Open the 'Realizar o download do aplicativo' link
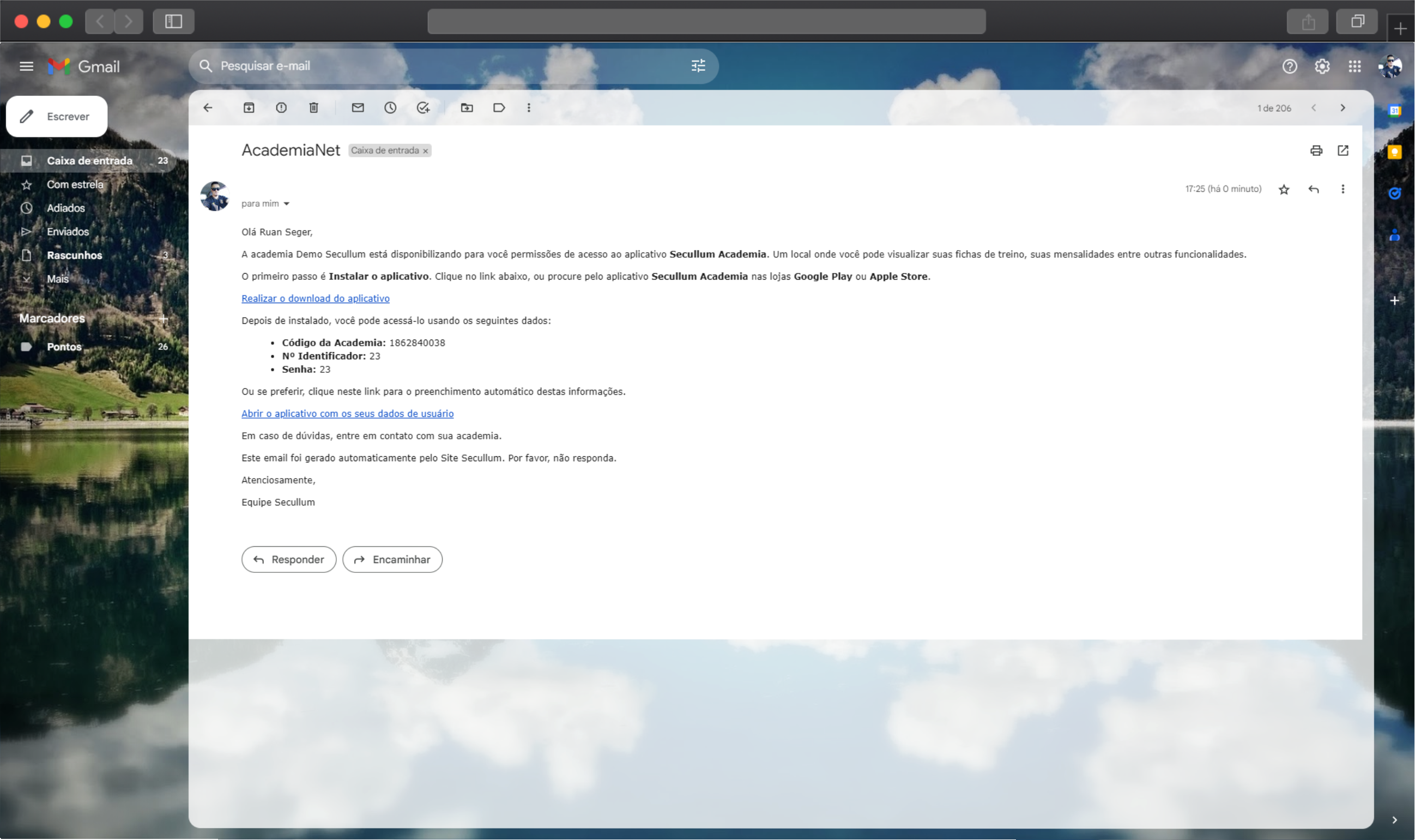This screenshot has height=840, width=1415. [x=315, y=298]
